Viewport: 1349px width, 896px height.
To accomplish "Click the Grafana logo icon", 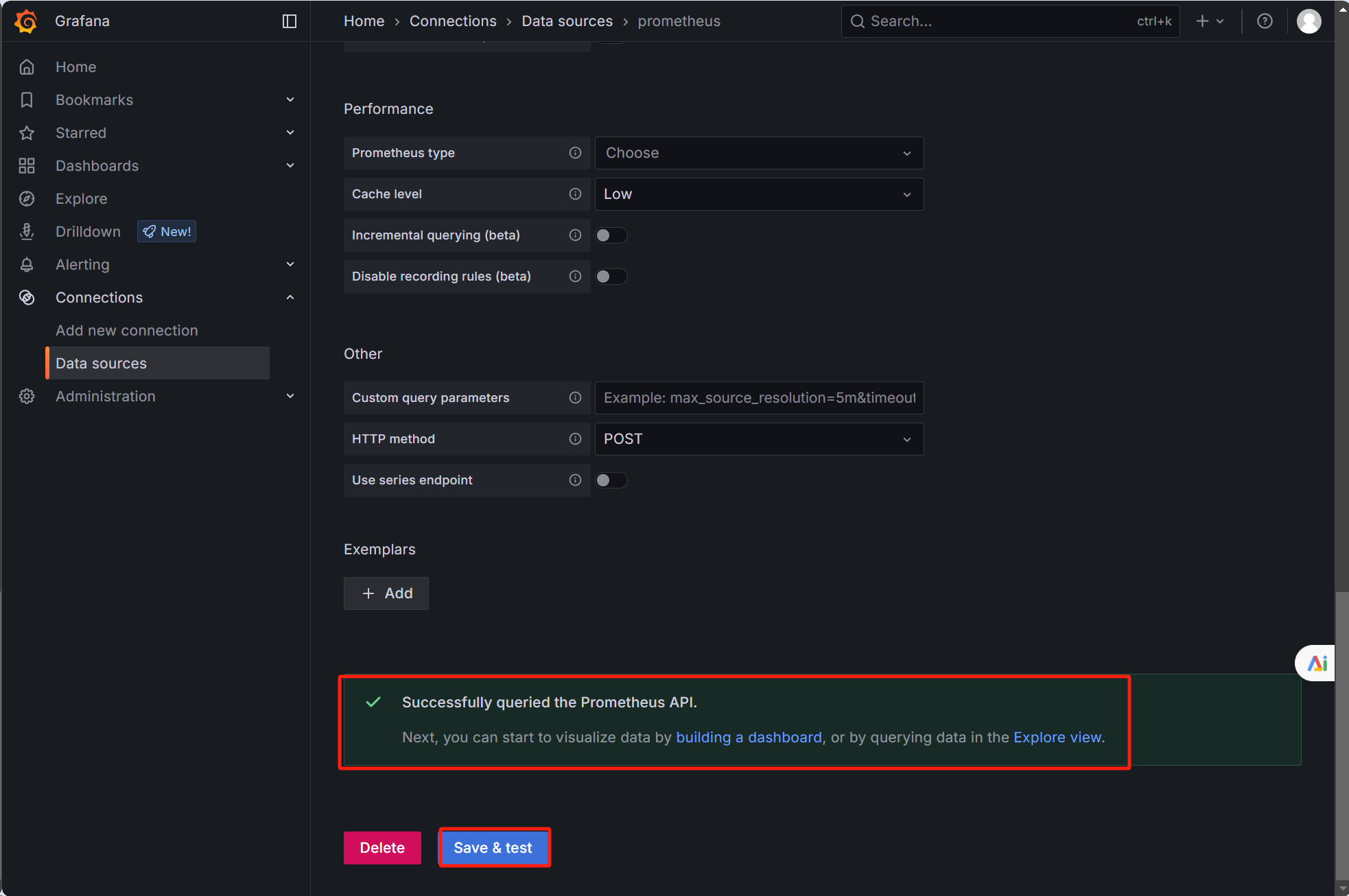I will 26,21.
